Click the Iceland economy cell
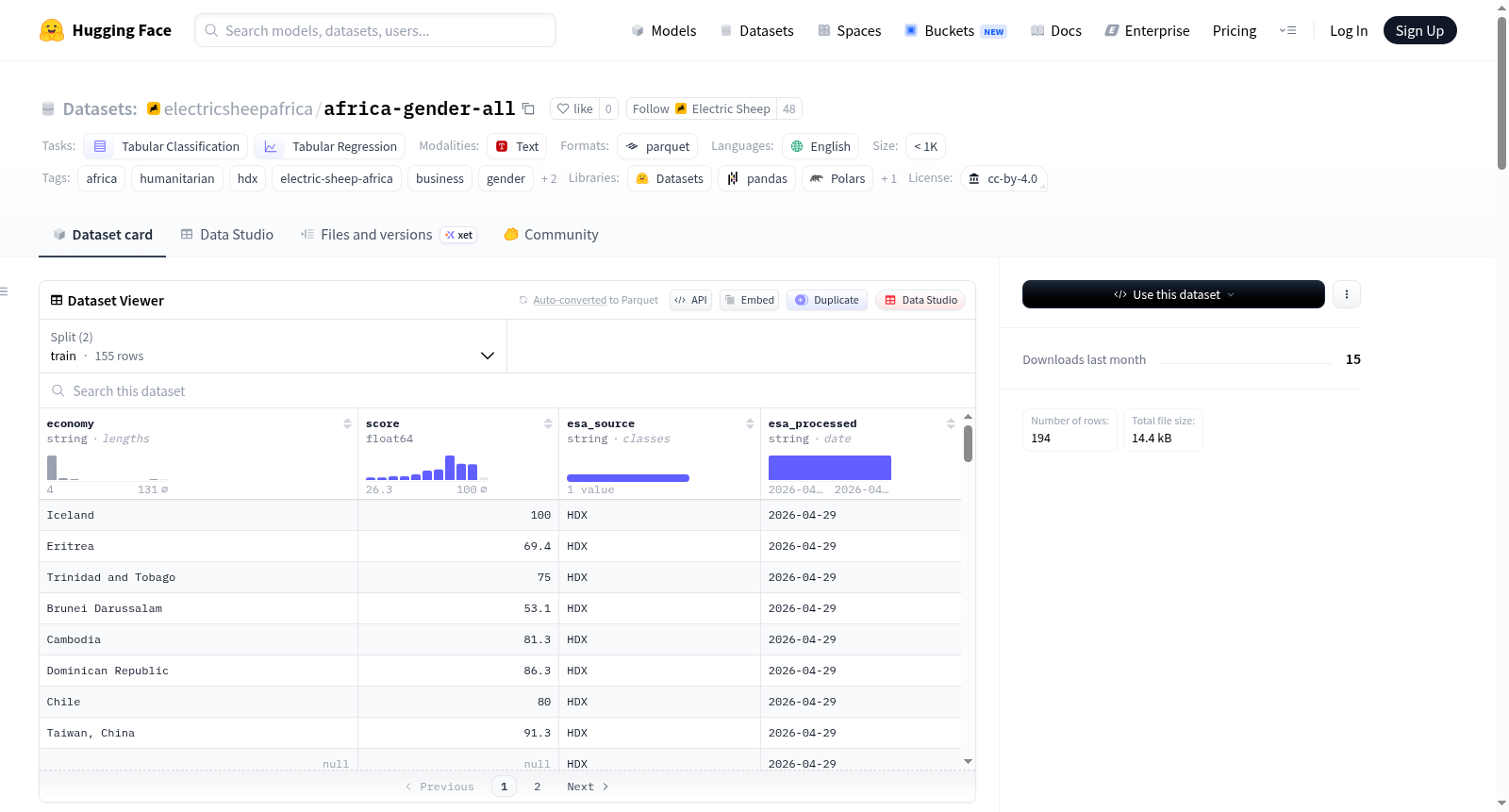The image size is (1509, 812). (x=198, y=515)
